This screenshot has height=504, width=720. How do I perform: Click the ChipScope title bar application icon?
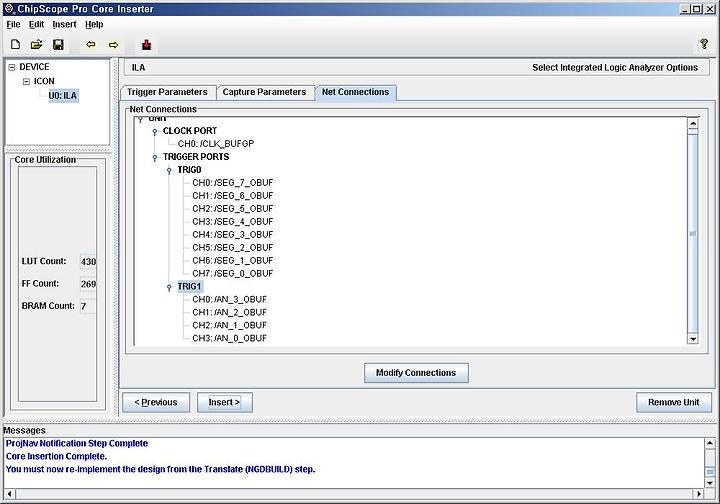(x=9, y=9)
